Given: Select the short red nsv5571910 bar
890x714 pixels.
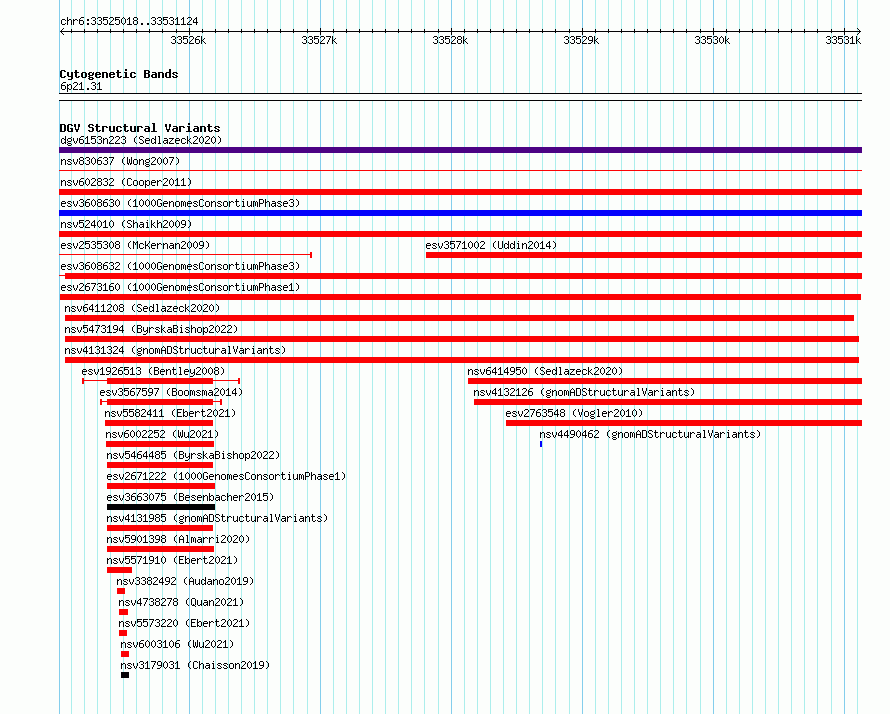Looking at the screenshot, I should pyautogui.click(x=119, y=570).
